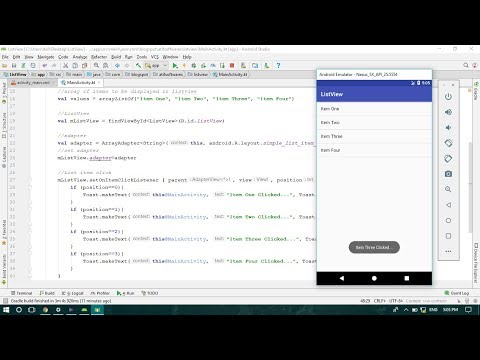Click the Copy icon in toolbar
480x360 pixels.
[x=75, y=66]
